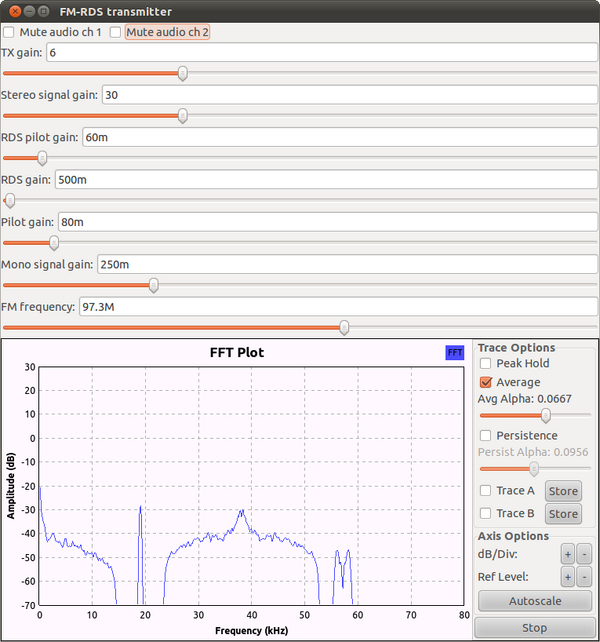Click the dB/Div: label
600x642 pixels.
(x=497, y=554)
